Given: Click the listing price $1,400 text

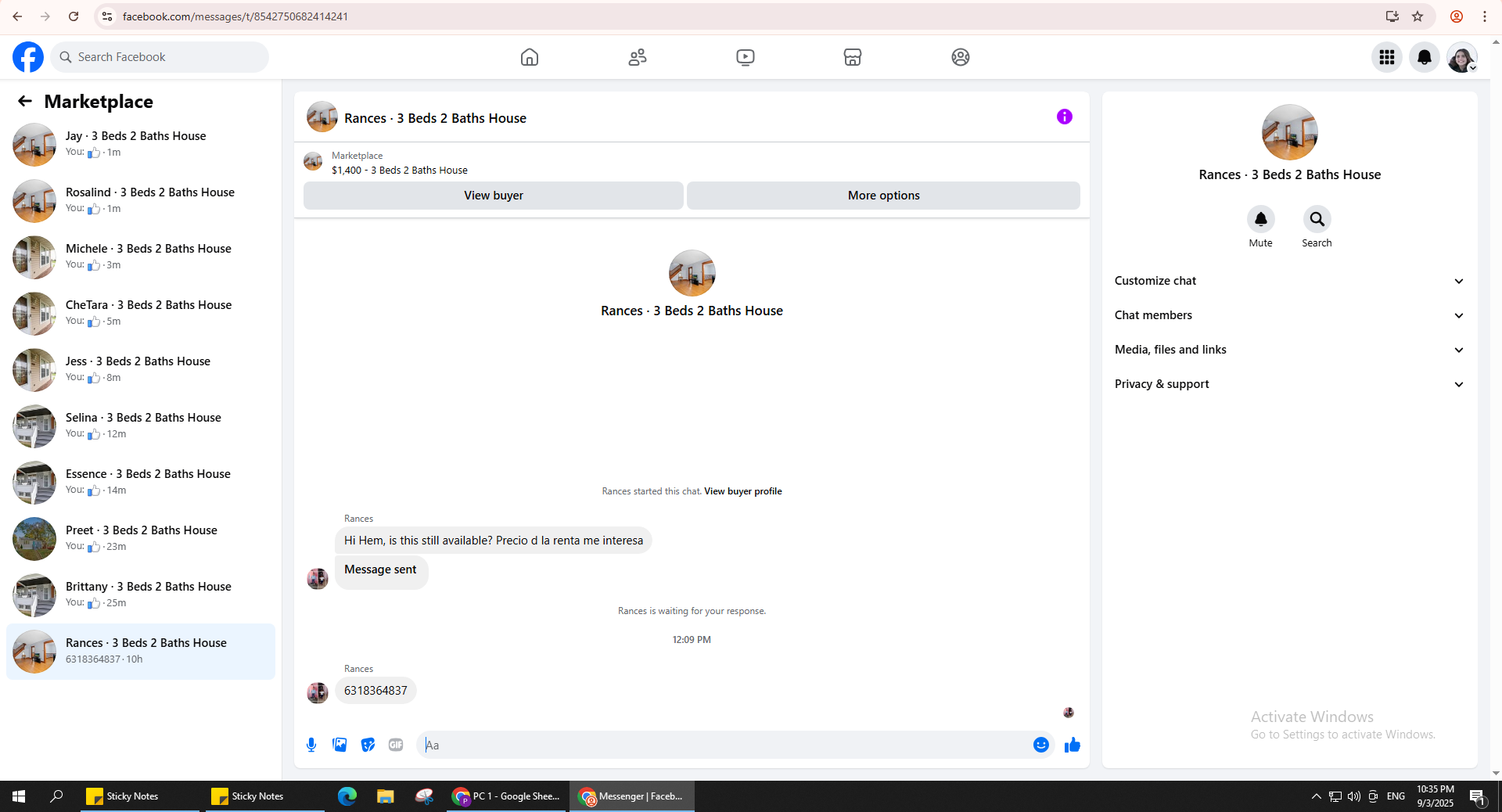Looking at the screenshot, I should pos(347,170).
